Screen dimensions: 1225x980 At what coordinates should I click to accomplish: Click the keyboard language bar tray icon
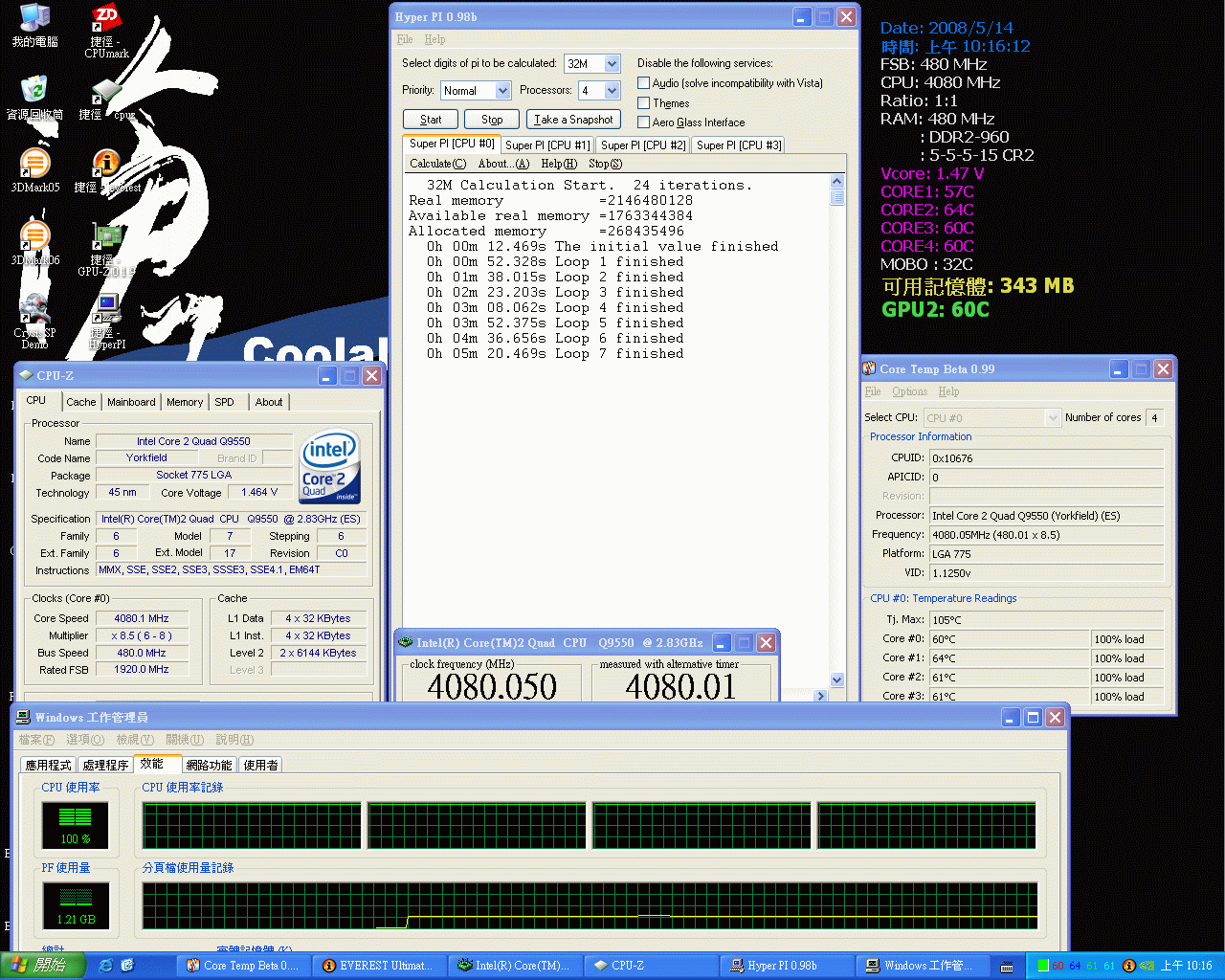point(1007,967)
